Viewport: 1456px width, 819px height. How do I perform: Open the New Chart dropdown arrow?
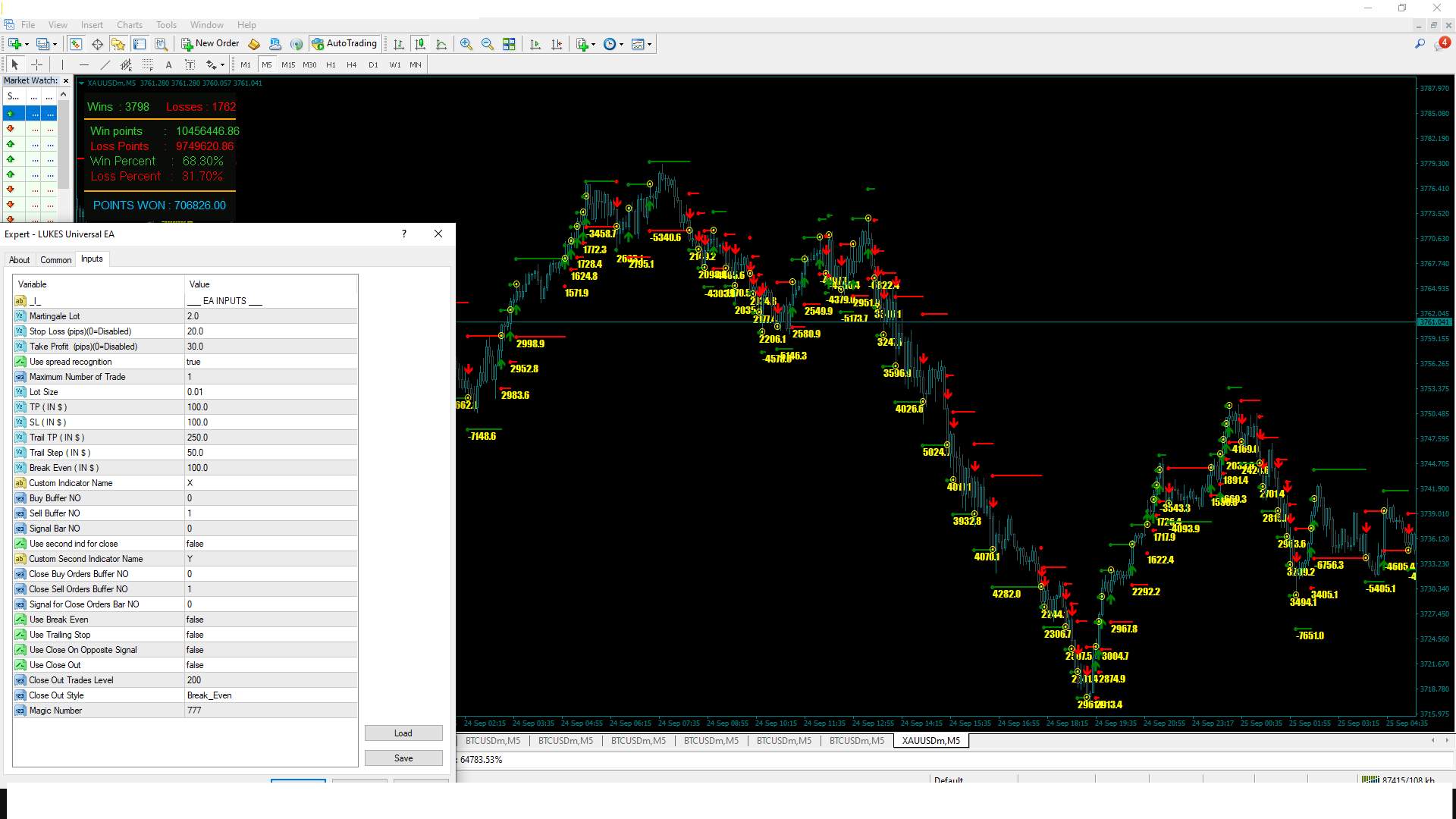(27, 44)
